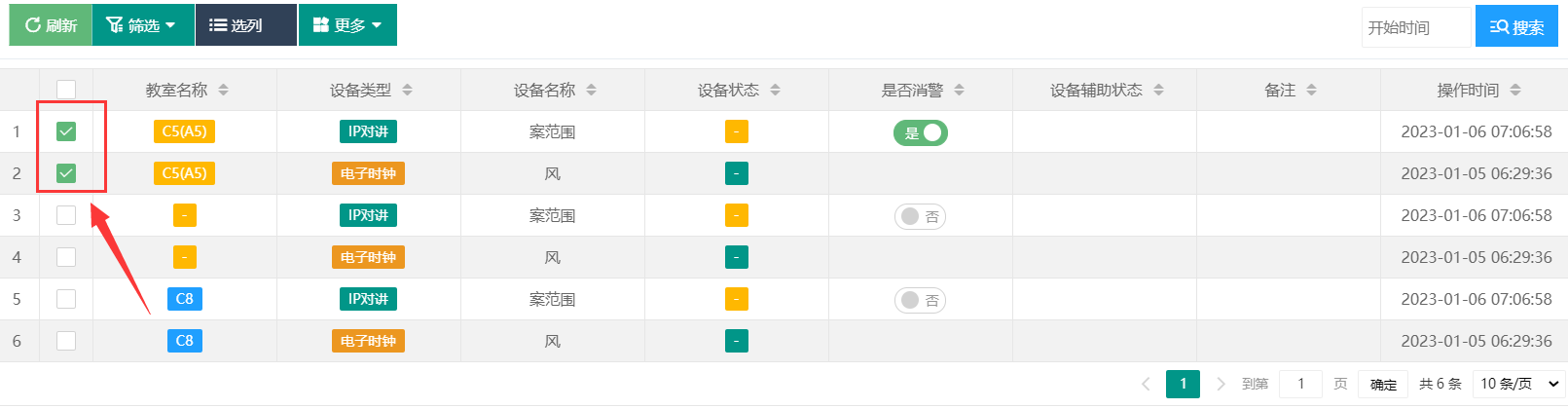Turn on 是否消警 switch in row 3

point(920,216)
